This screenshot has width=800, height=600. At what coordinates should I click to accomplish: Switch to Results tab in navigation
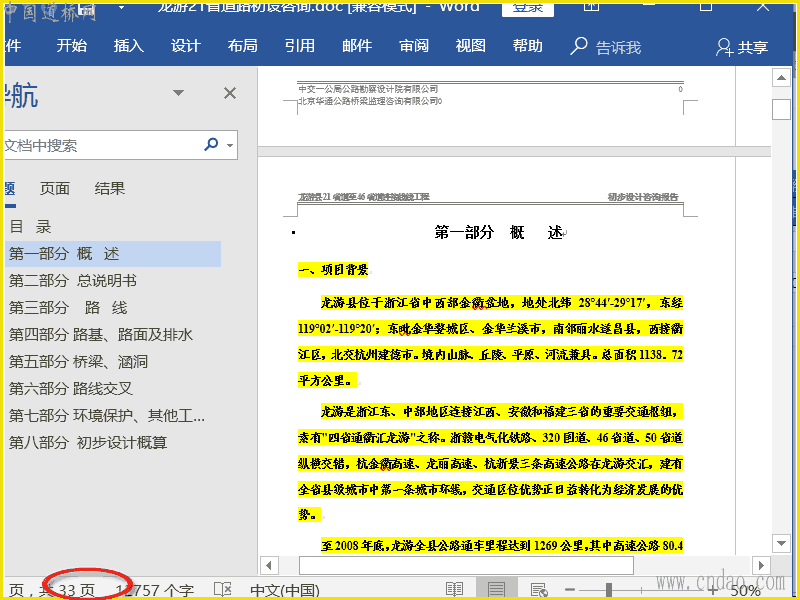[x=110, y=188]
